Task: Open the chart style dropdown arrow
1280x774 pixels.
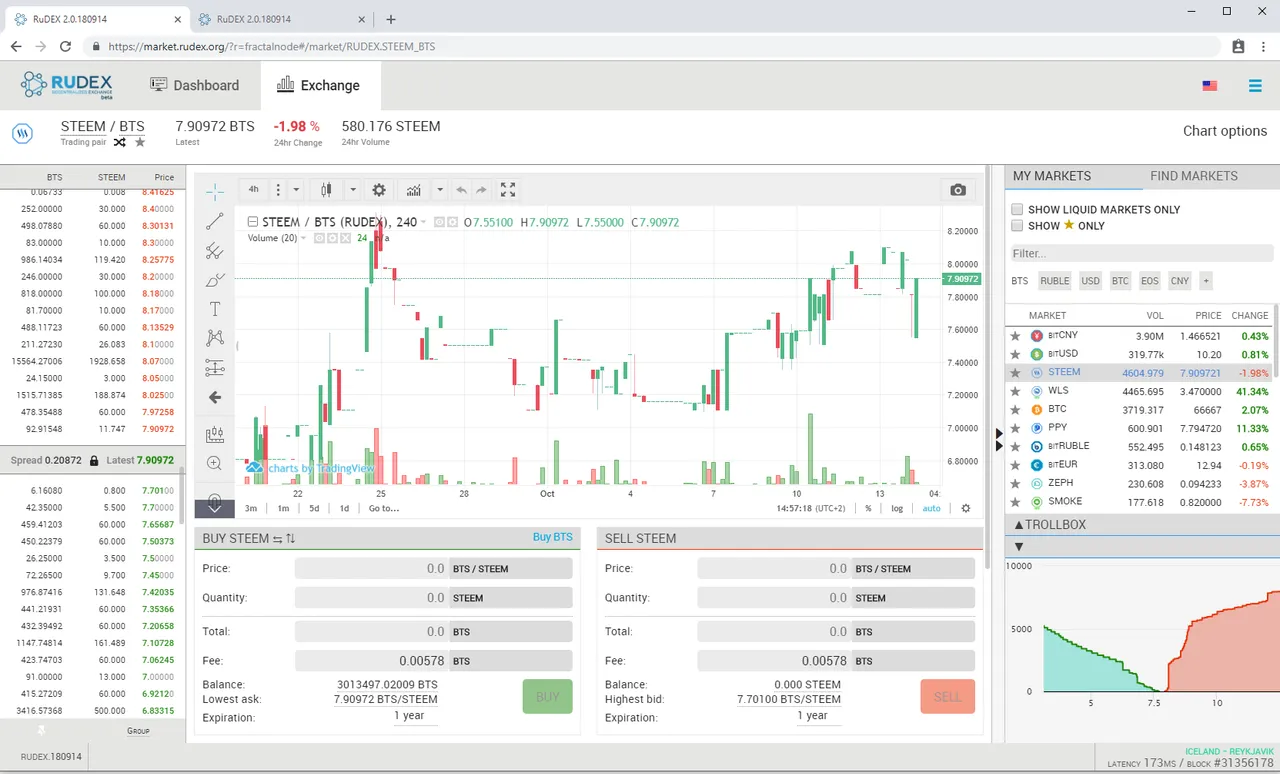Action: pyautogui.click(x=353, y=190)
